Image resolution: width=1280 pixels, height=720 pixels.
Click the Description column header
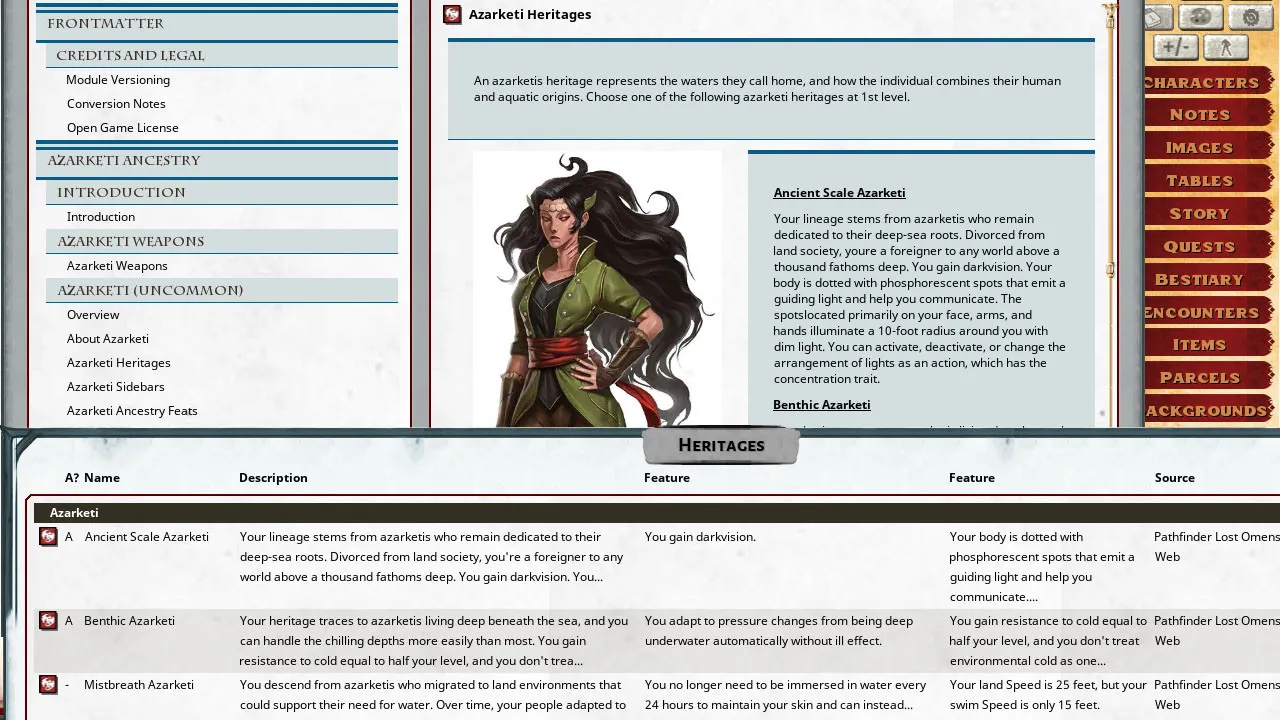(x=273, y=478)
